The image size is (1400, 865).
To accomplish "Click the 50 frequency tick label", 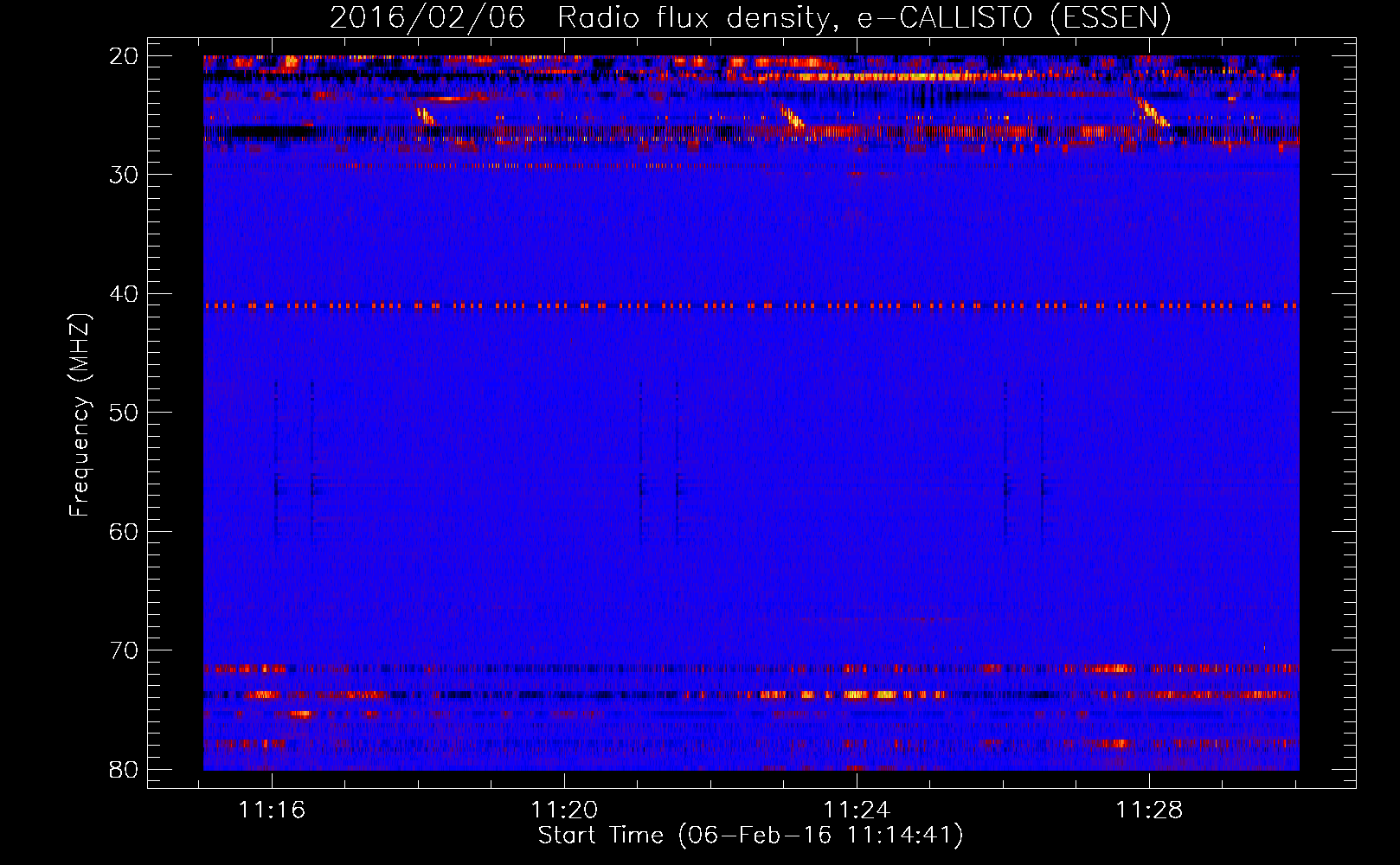I will tap(124, 413).
